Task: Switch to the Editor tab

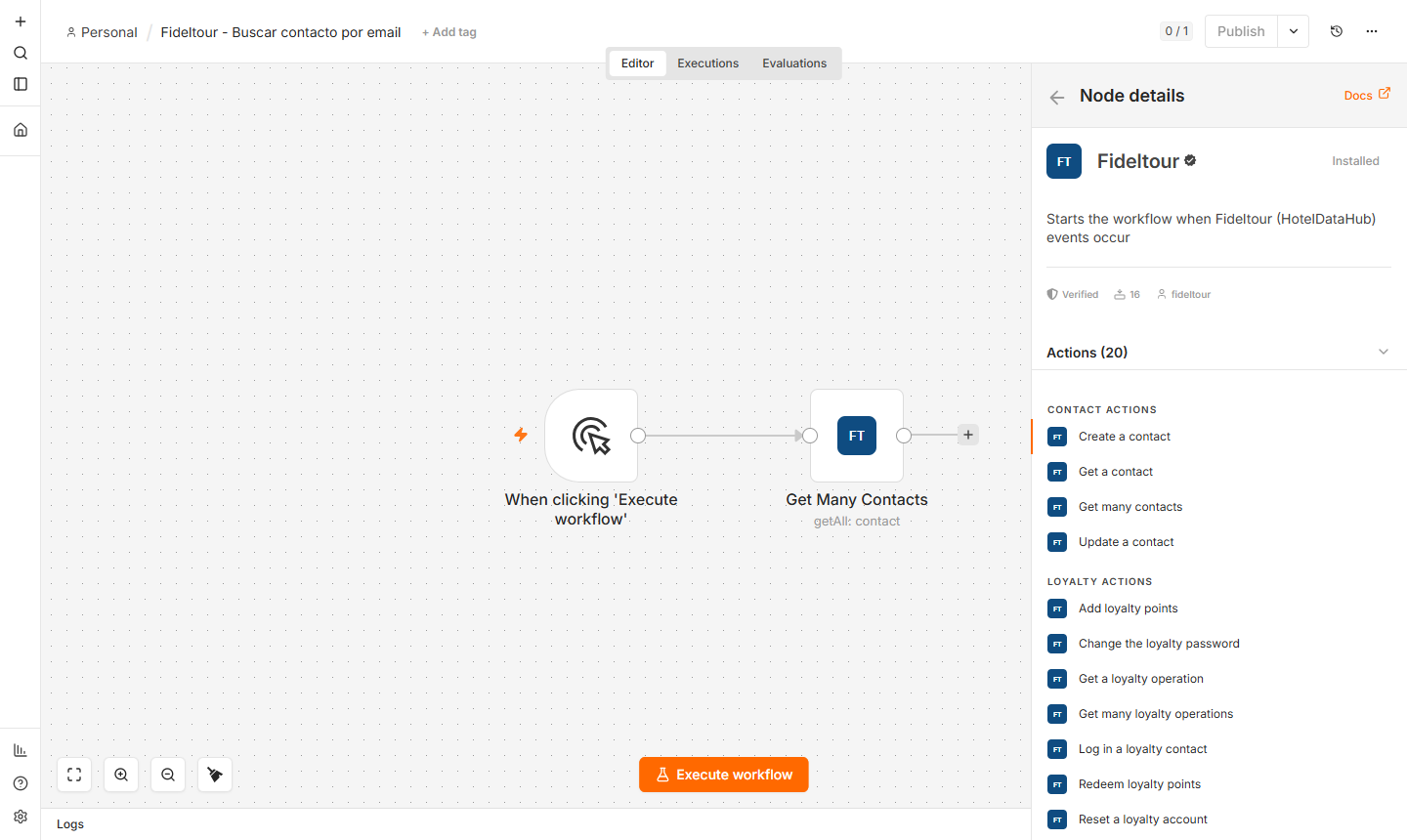Action: click(637, 63)
